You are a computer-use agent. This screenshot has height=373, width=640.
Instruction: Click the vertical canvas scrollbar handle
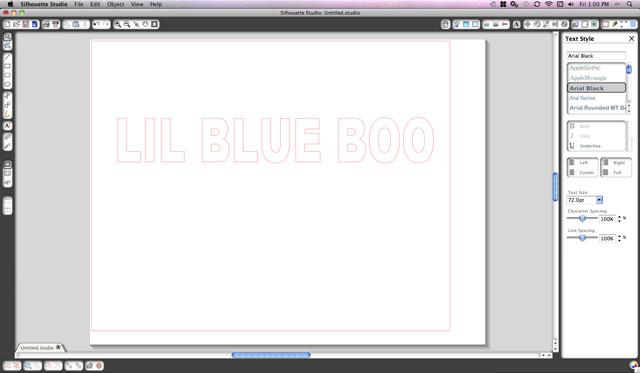point(555,187)
